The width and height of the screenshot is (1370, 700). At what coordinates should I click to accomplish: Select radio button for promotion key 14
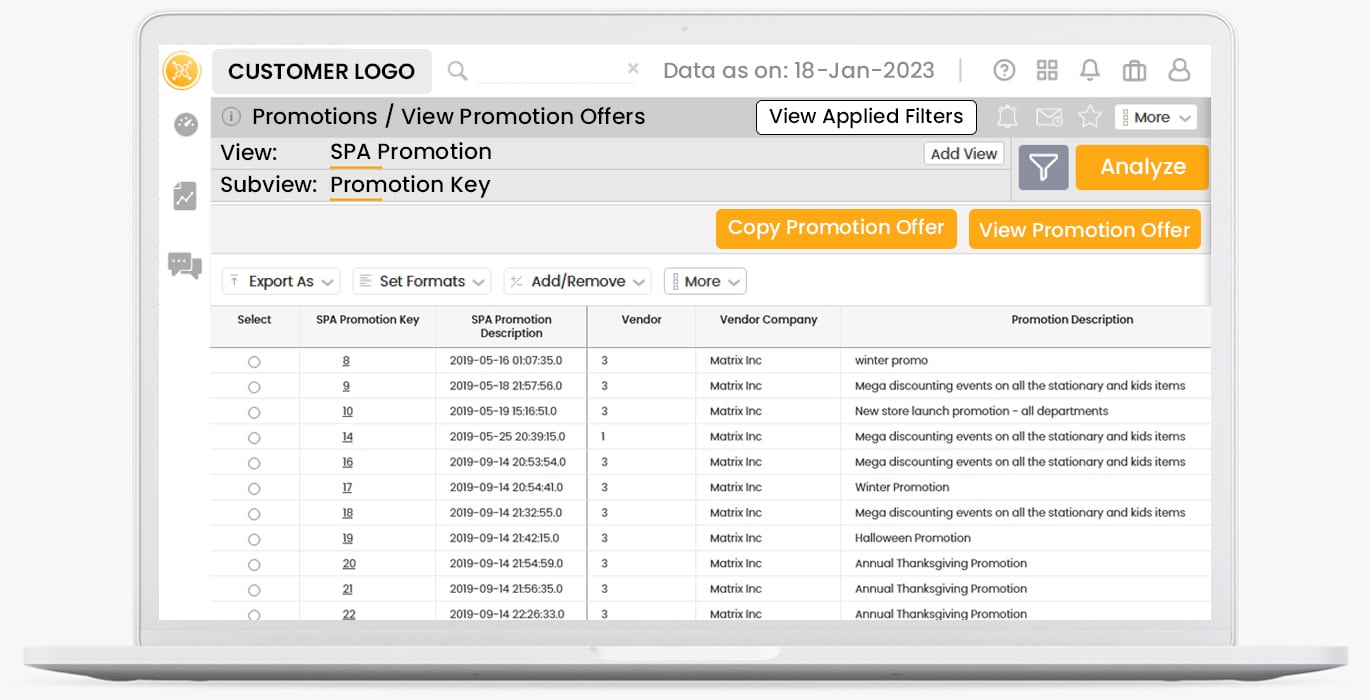coord(254,438)
